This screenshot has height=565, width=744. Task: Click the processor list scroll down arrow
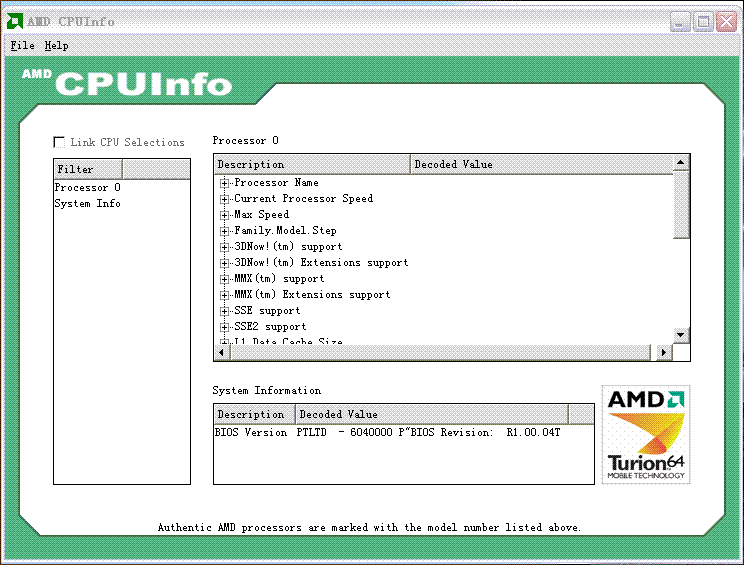pos(681,335)
